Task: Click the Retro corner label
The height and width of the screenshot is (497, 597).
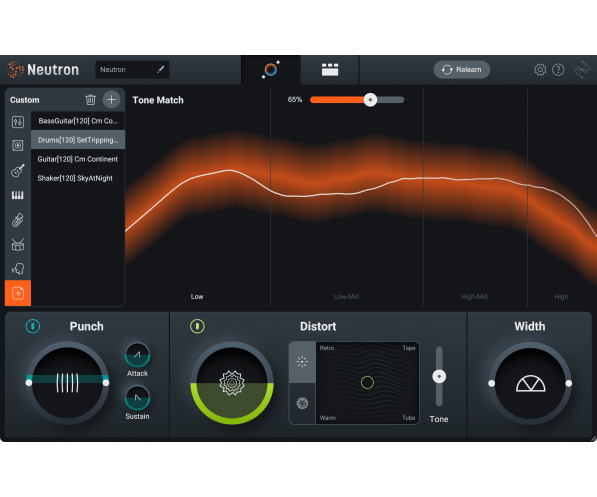Action: [x=327, y=348]
